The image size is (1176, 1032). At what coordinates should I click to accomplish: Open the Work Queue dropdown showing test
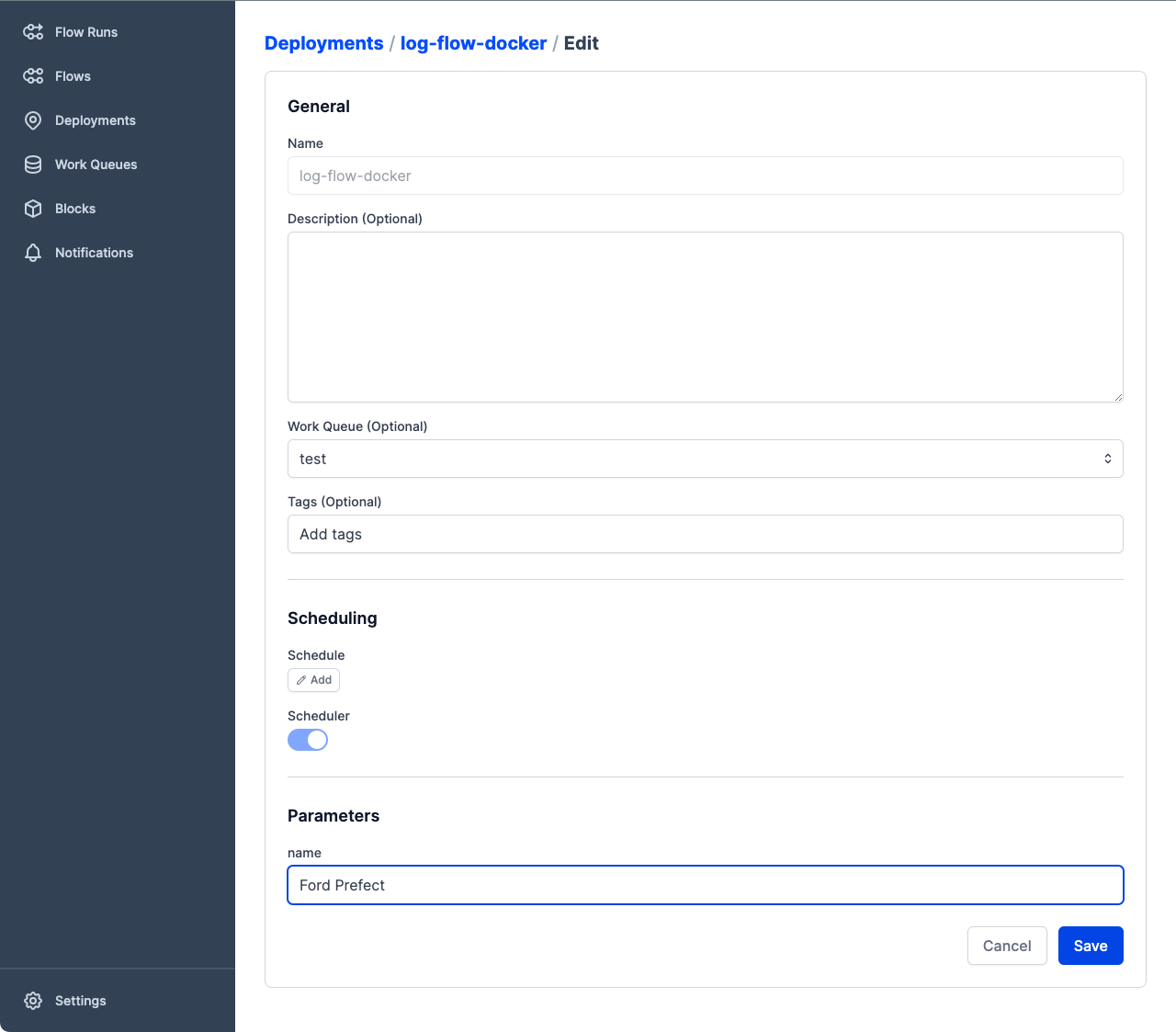point(706,459)
